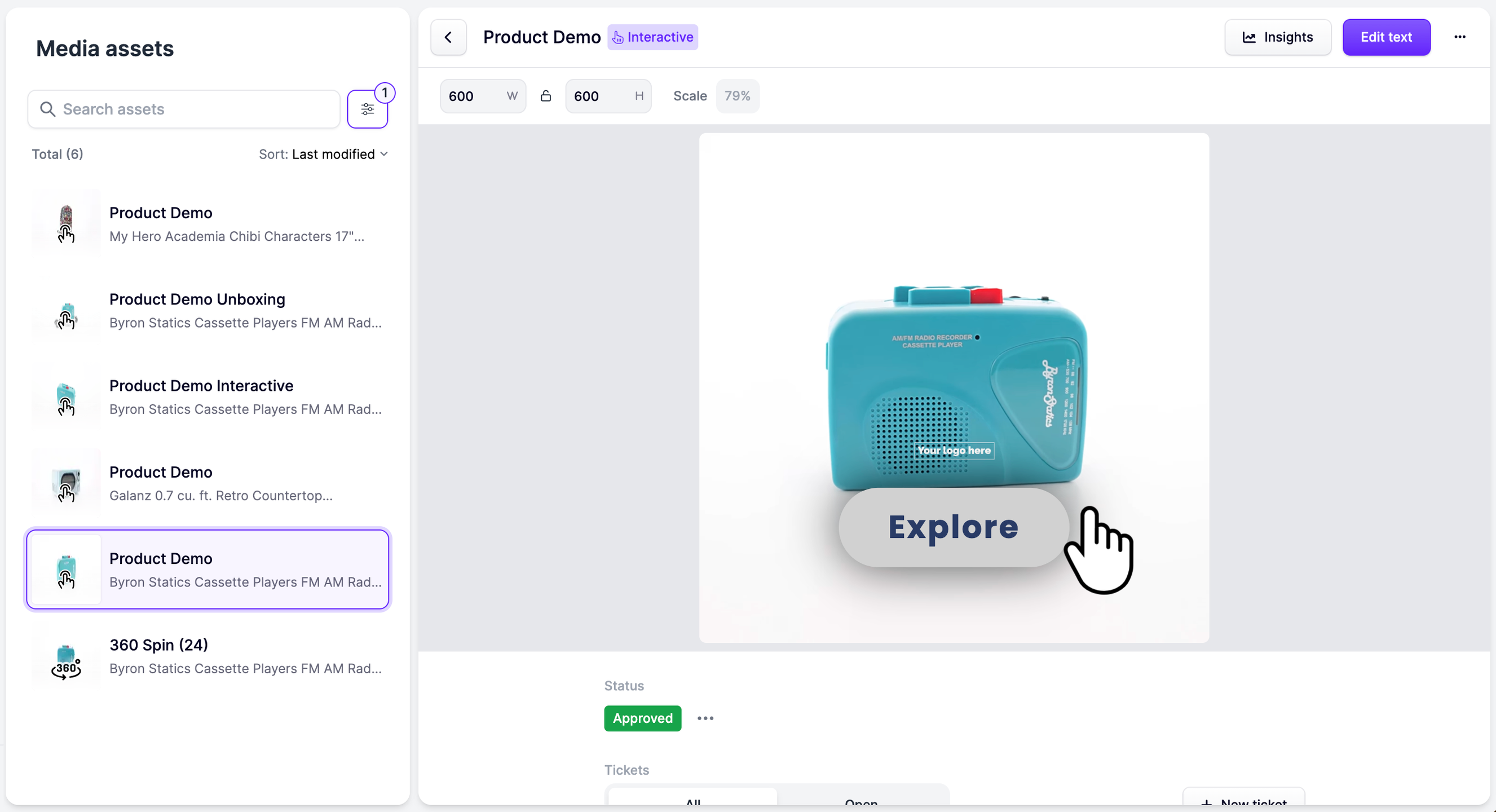Click the magnifier icon in search field

[x=47, y=109]
